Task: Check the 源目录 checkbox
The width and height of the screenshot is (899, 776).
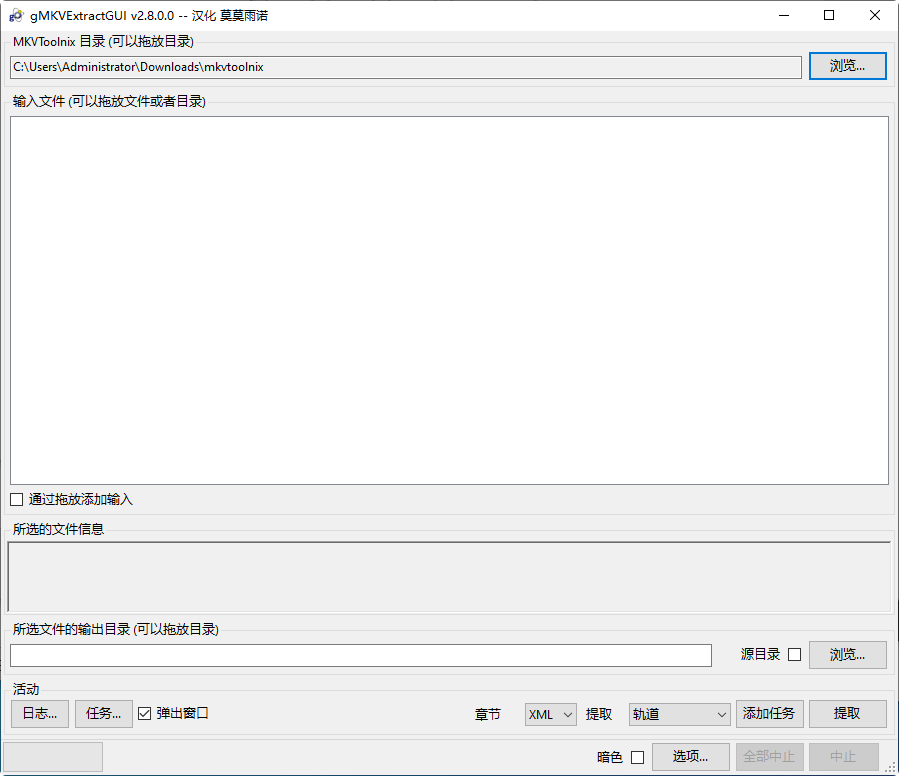Action: click(x=795, y=654)
